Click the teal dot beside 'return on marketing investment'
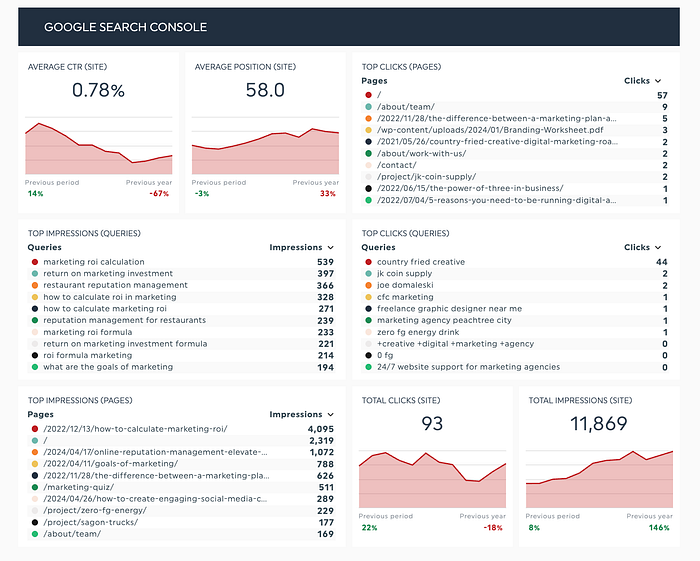The width and height of the screenshot is (700, 561). (x=35, y=274)
